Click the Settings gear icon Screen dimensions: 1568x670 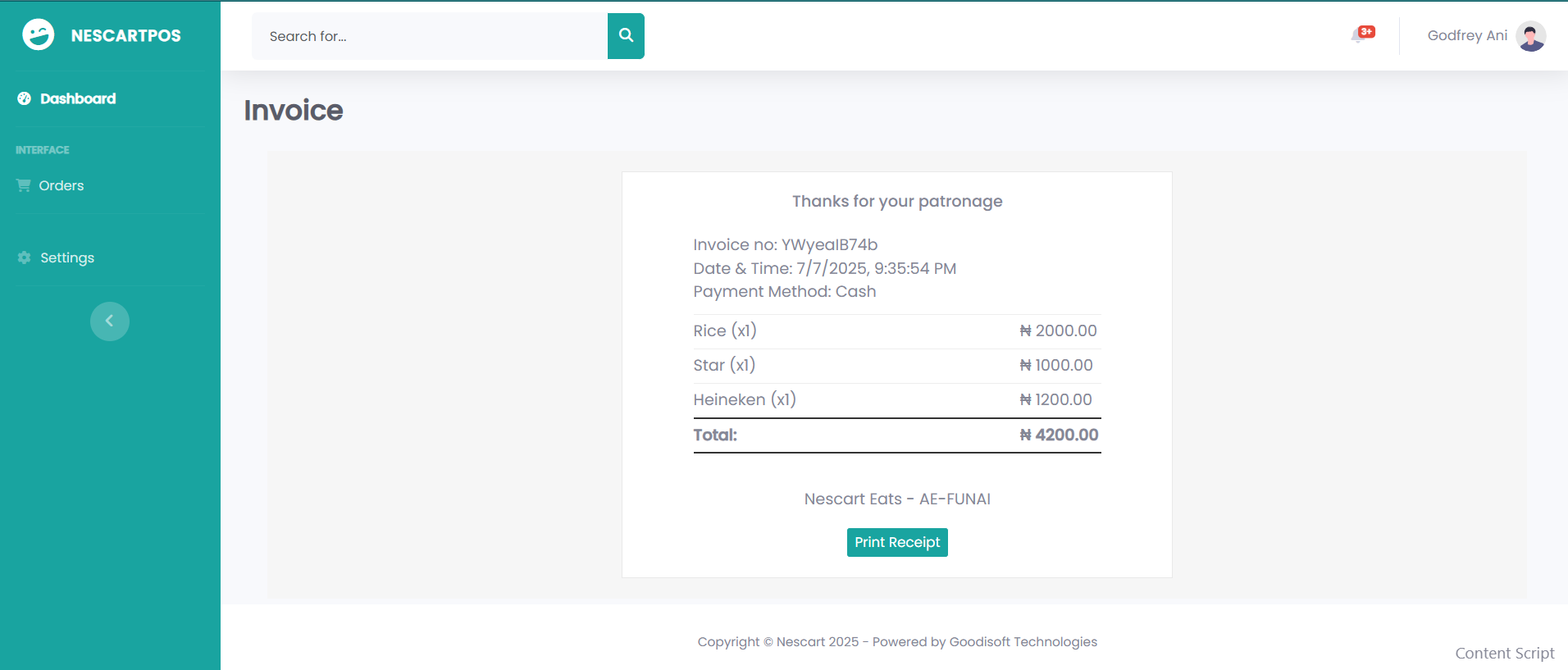[x=25, y=258]
